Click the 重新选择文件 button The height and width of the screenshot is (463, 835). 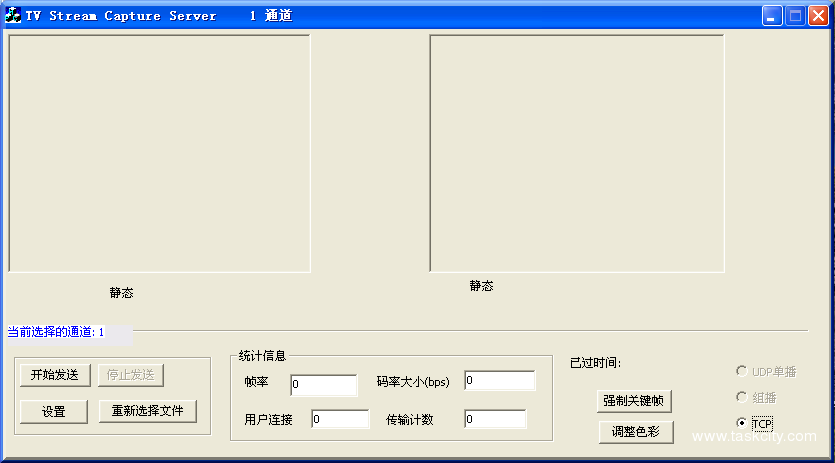148,411
